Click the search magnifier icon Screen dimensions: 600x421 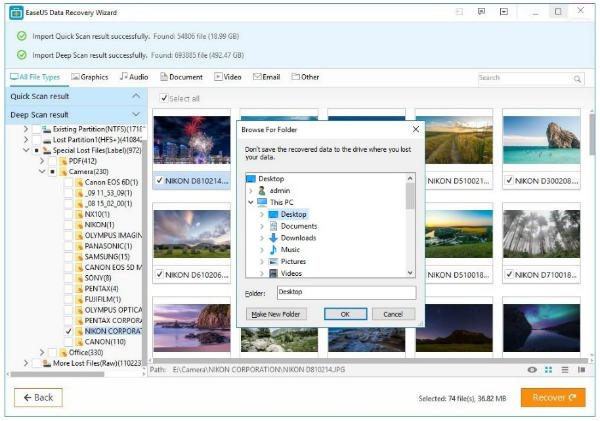coord(577,79)
